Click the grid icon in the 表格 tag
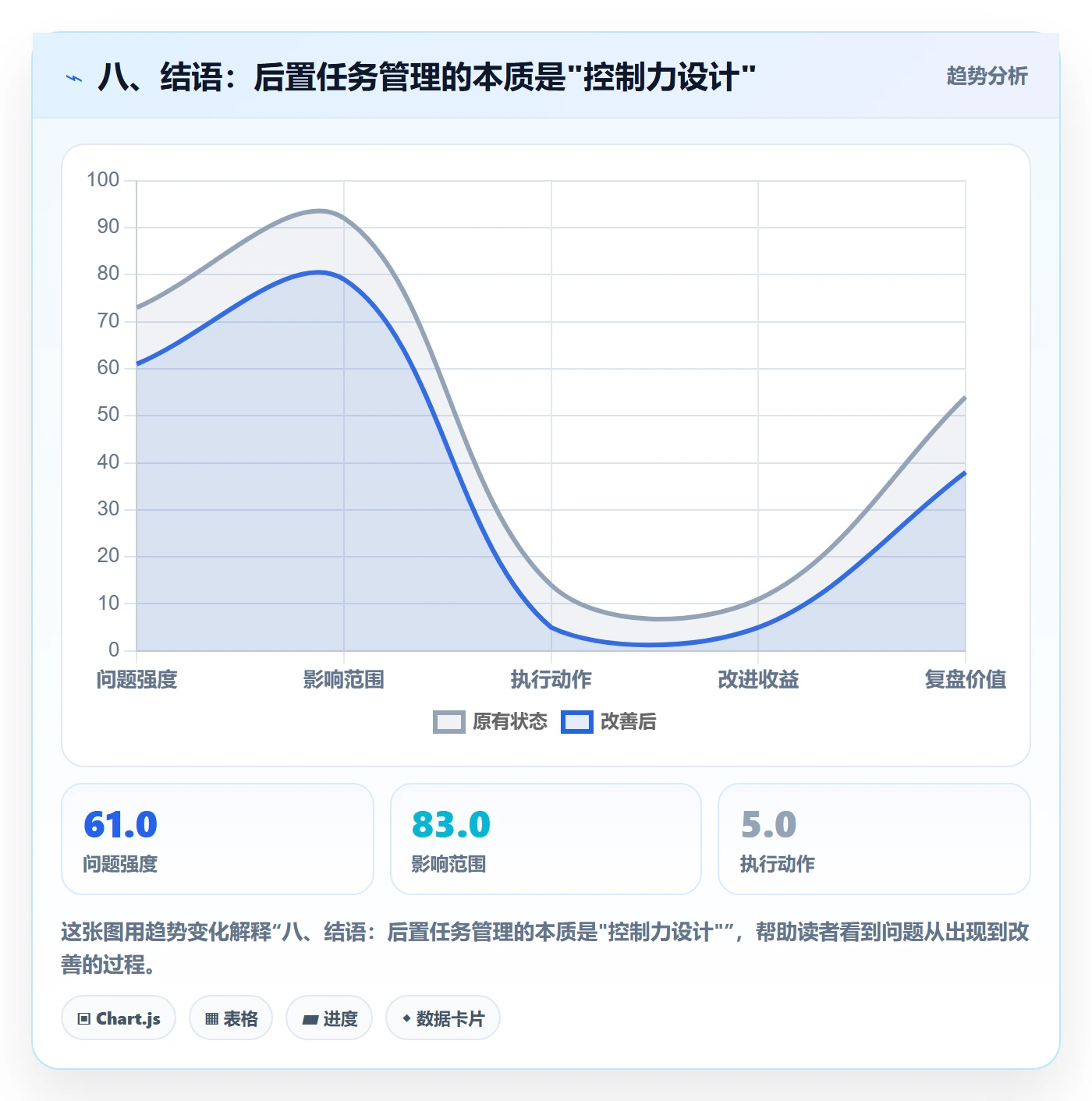 click(x=211, y=1019)
